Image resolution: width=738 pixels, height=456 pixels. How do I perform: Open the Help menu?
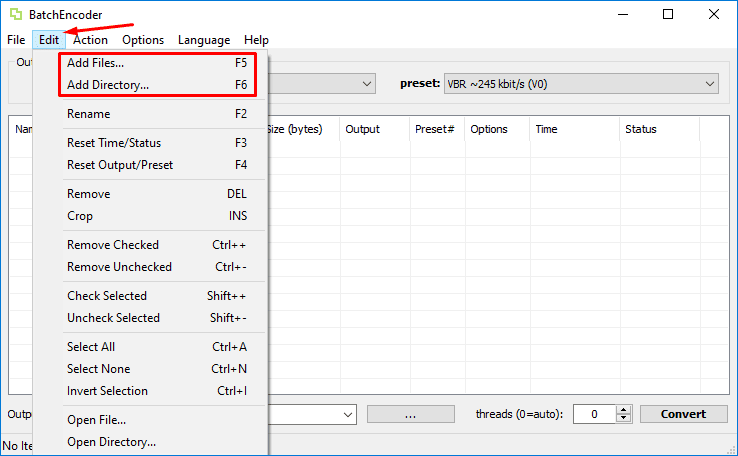tap(256, 40)
